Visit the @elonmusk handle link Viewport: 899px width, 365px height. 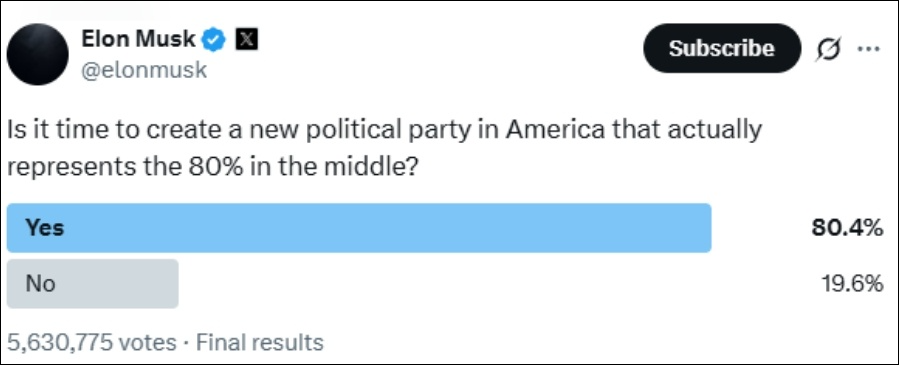[x=144, y=70]
